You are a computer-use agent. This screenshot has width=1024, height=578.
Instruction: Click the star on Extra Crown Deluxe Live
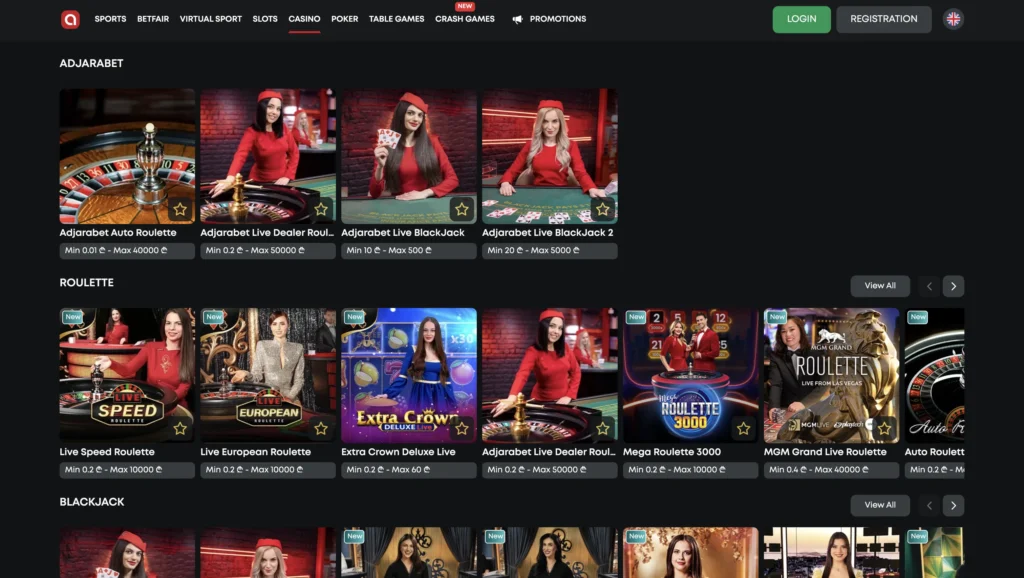click(x=462, y=429)
